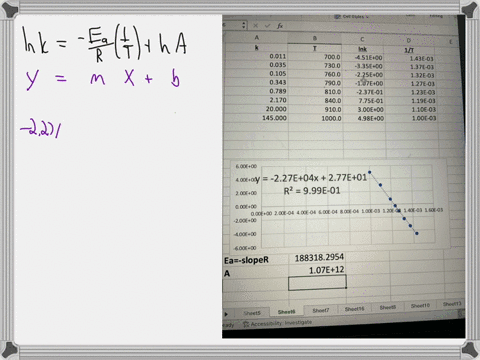Click the Name Box stepper arrows

click(244, 25)
